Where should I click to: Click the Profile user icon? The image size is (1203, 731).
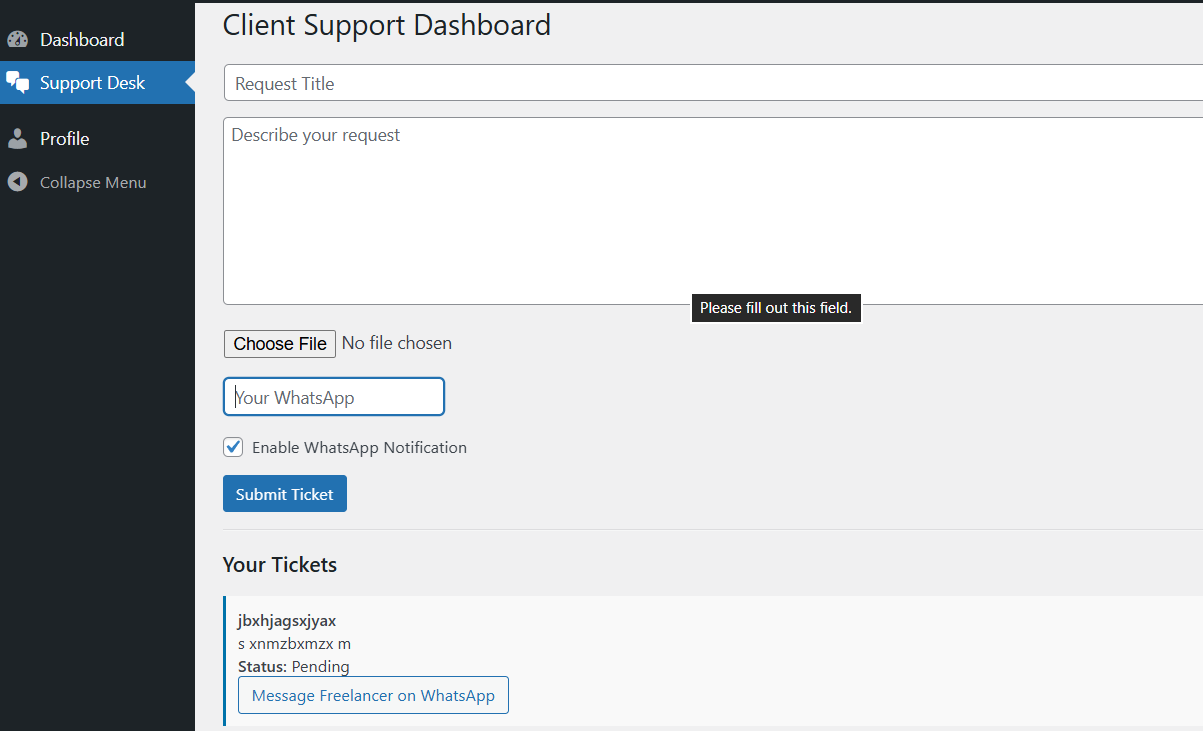click(x=17, y=138)
